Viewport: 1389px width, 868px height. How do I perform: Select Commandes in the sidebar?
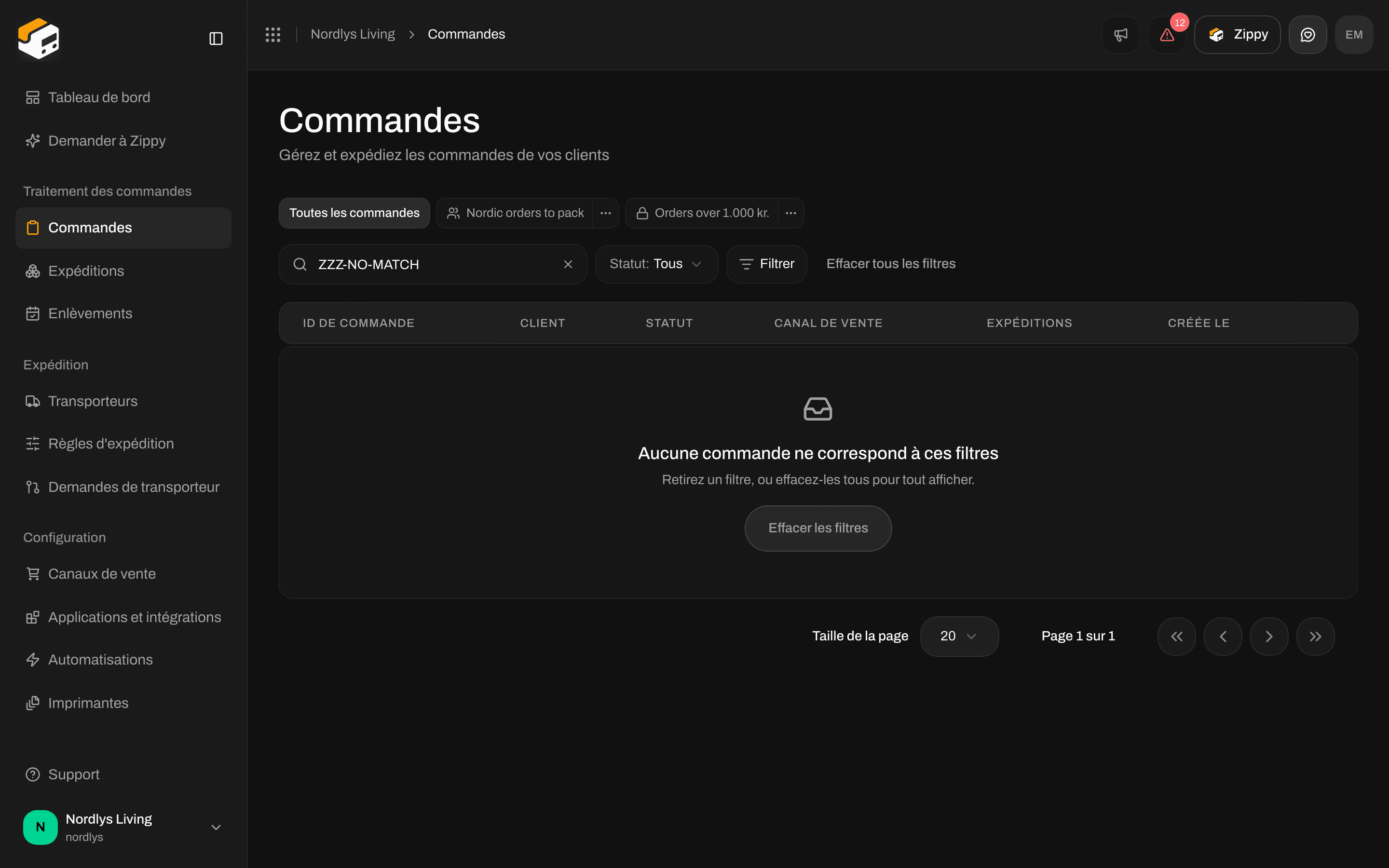pyautogui.click(x=123, y=228)
